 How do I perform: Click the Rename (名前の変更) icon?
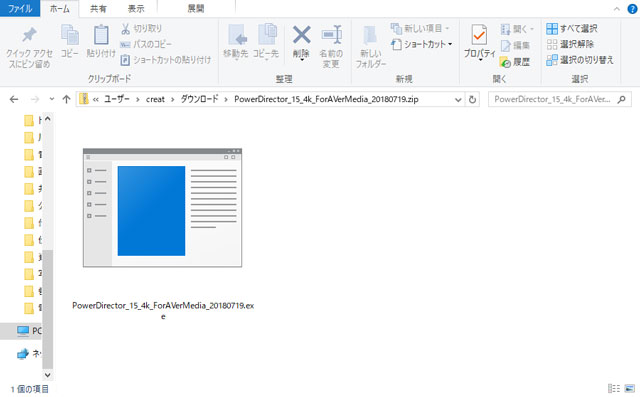point(331,35)
